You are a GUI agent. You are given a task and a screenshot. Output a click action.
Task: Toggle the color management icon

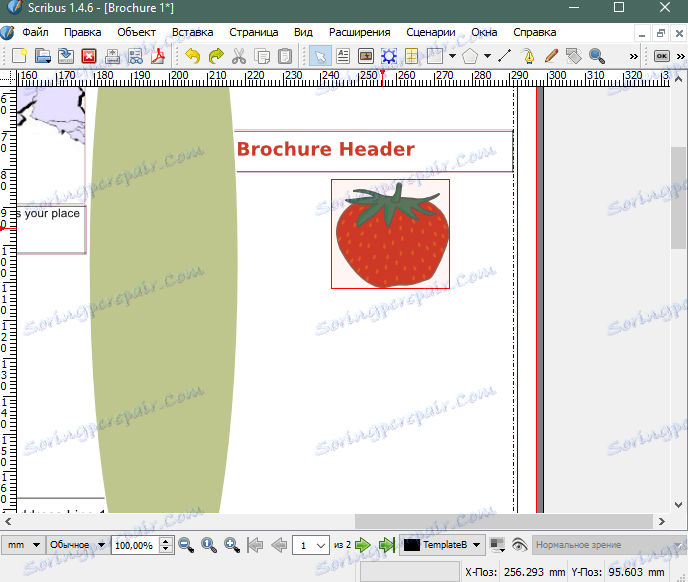tap(497, 545)
